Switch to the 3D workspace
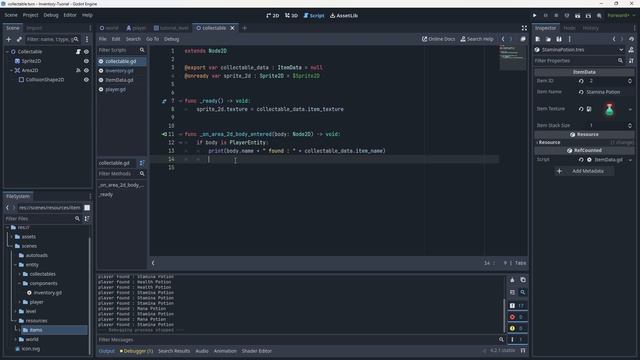Image resolution: width=640 pixels, height=360 pixels. [291, 16]
